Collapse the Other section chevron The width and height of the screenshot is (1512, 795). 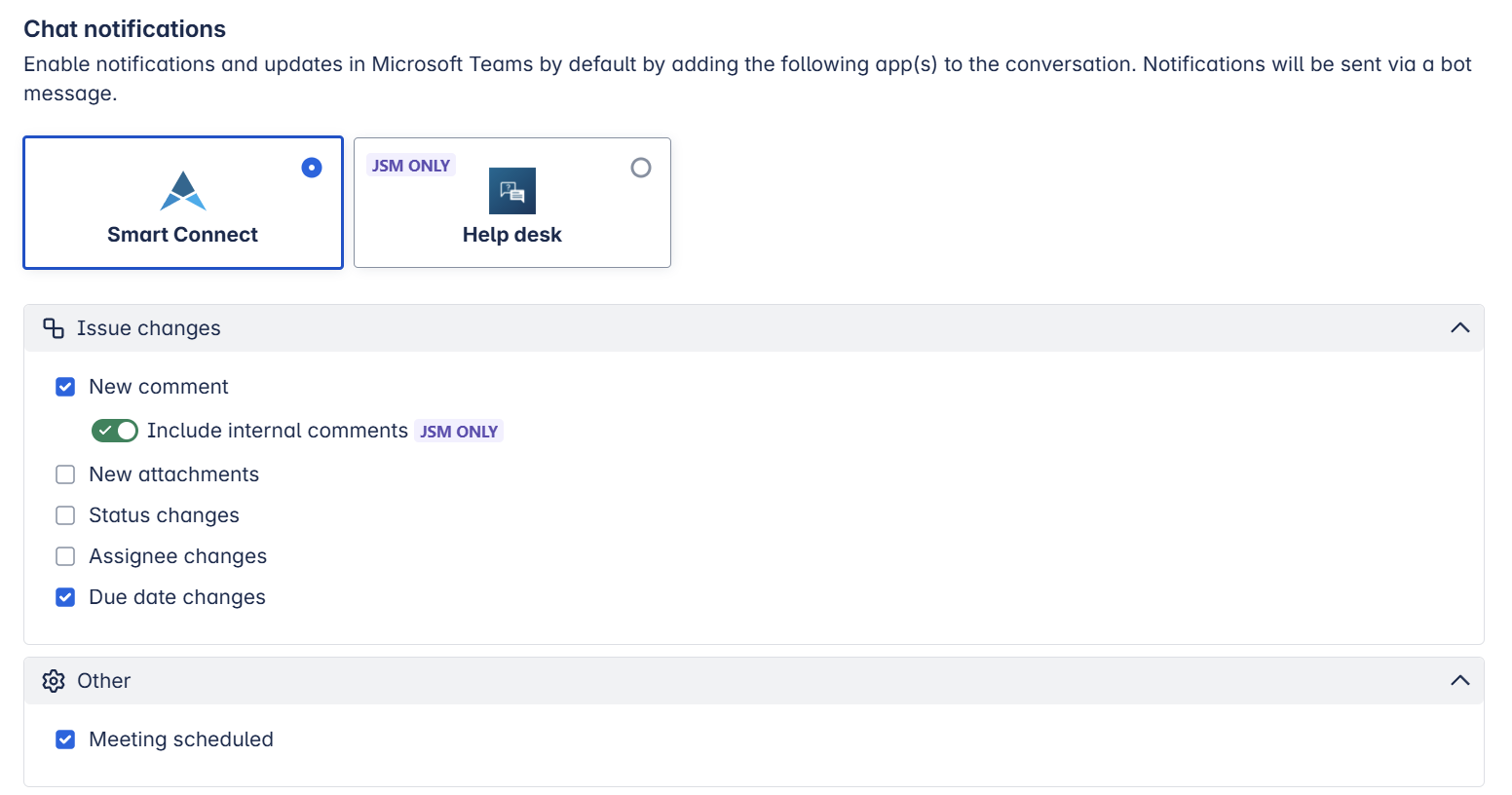(x=1459, y=681)
